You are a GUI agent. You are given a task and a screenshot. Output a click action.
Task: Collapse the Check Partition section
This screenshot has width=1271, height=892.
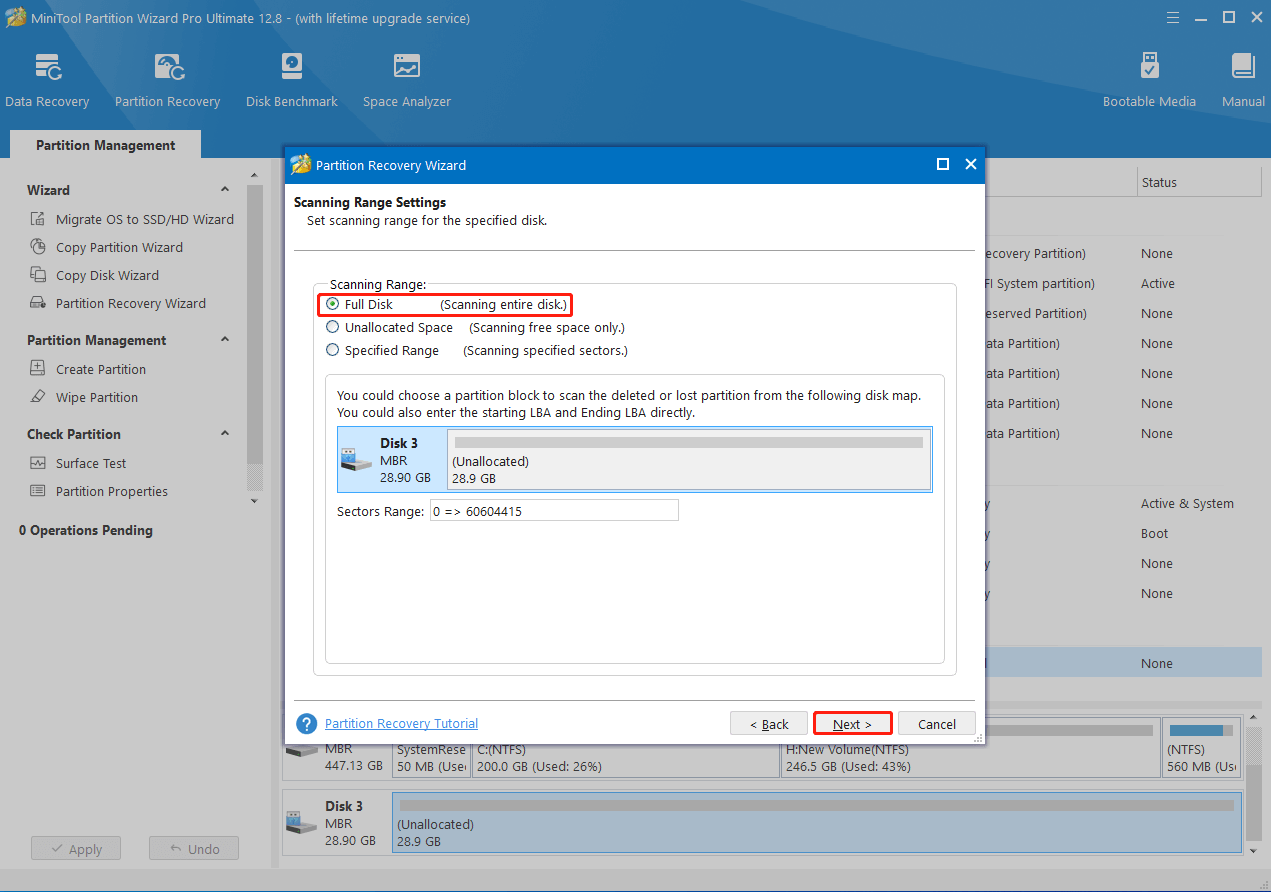click(x=224, y=434)
